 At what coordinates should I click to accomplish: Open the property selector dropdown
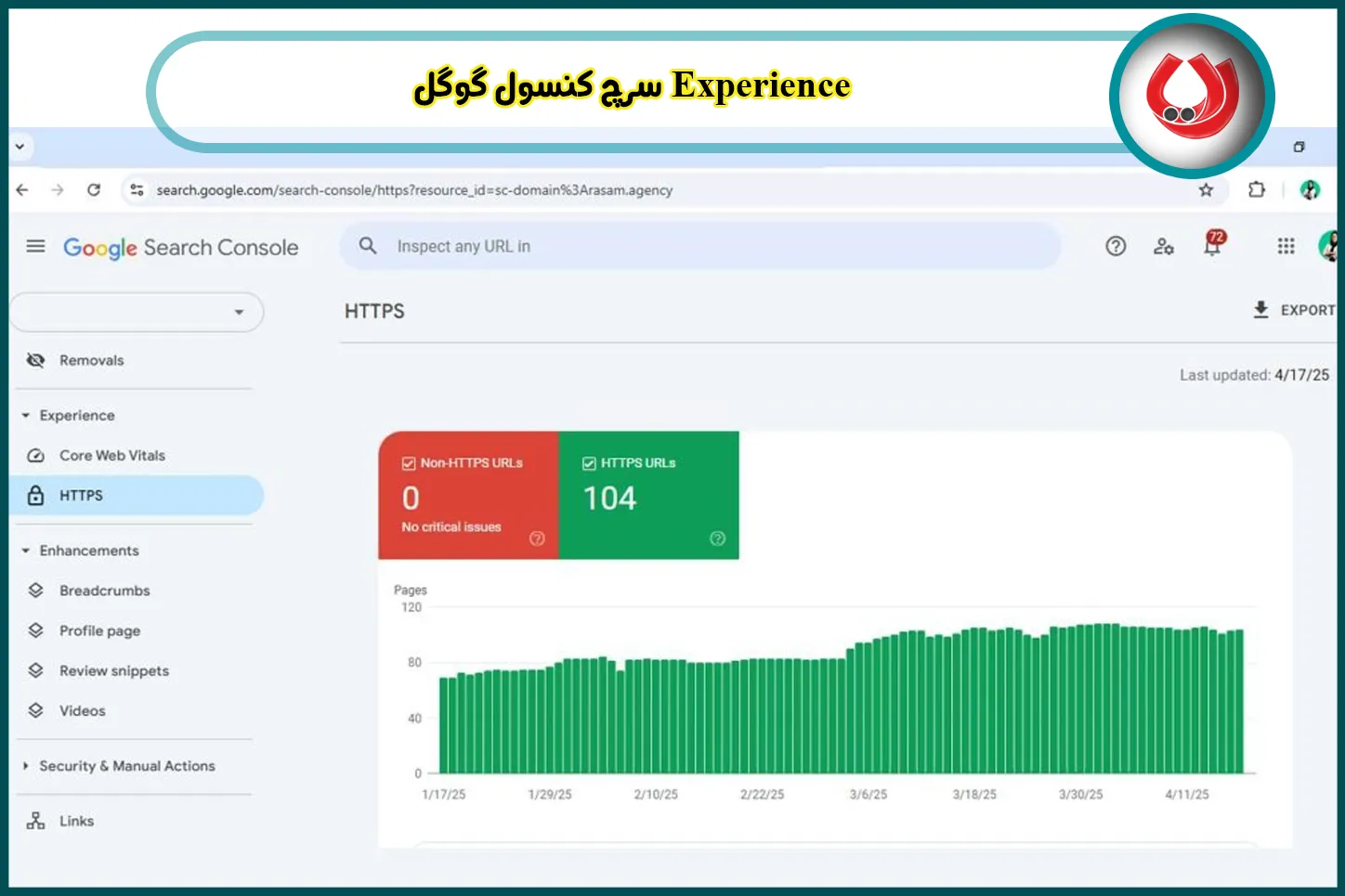pyautogui.click(x=137, y=312)
